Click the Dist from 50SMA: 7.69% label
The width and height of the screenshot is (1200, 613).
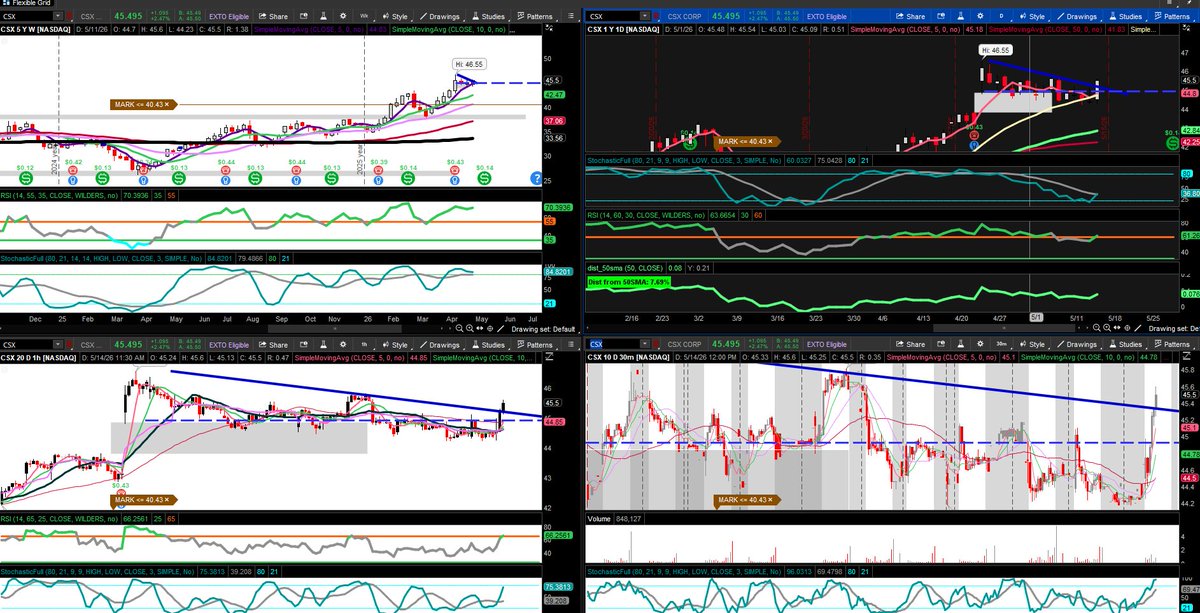[x=629, y=282]
